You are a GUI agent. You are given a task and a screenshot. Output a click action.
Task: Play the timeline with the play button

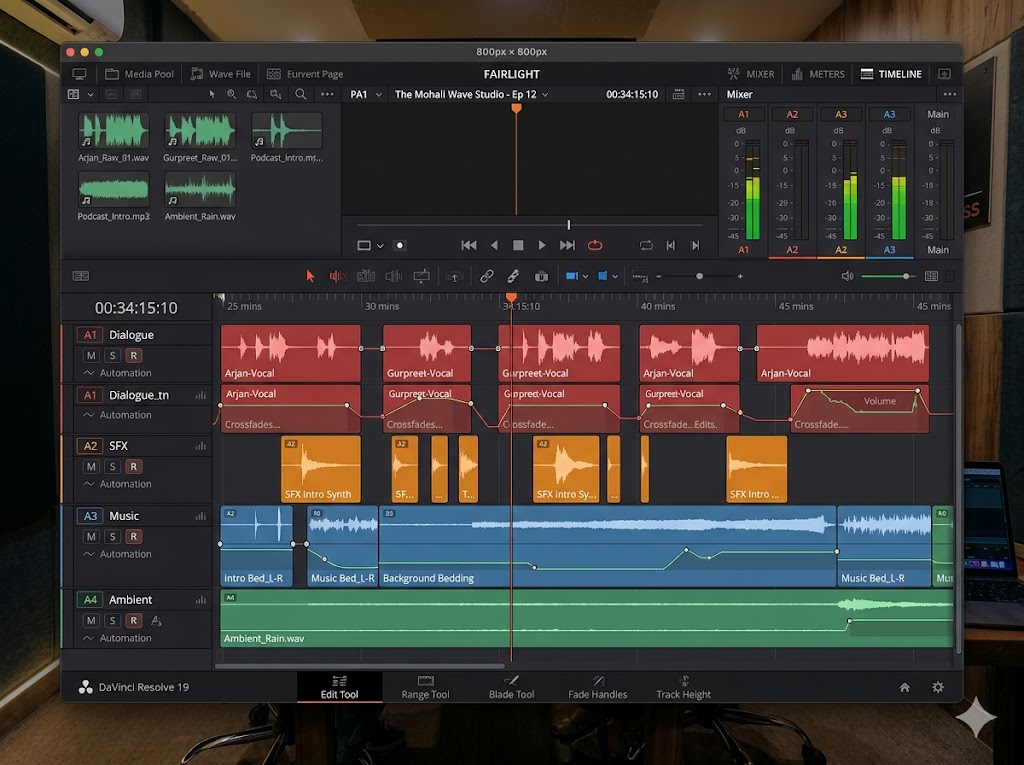pos(541,245)
